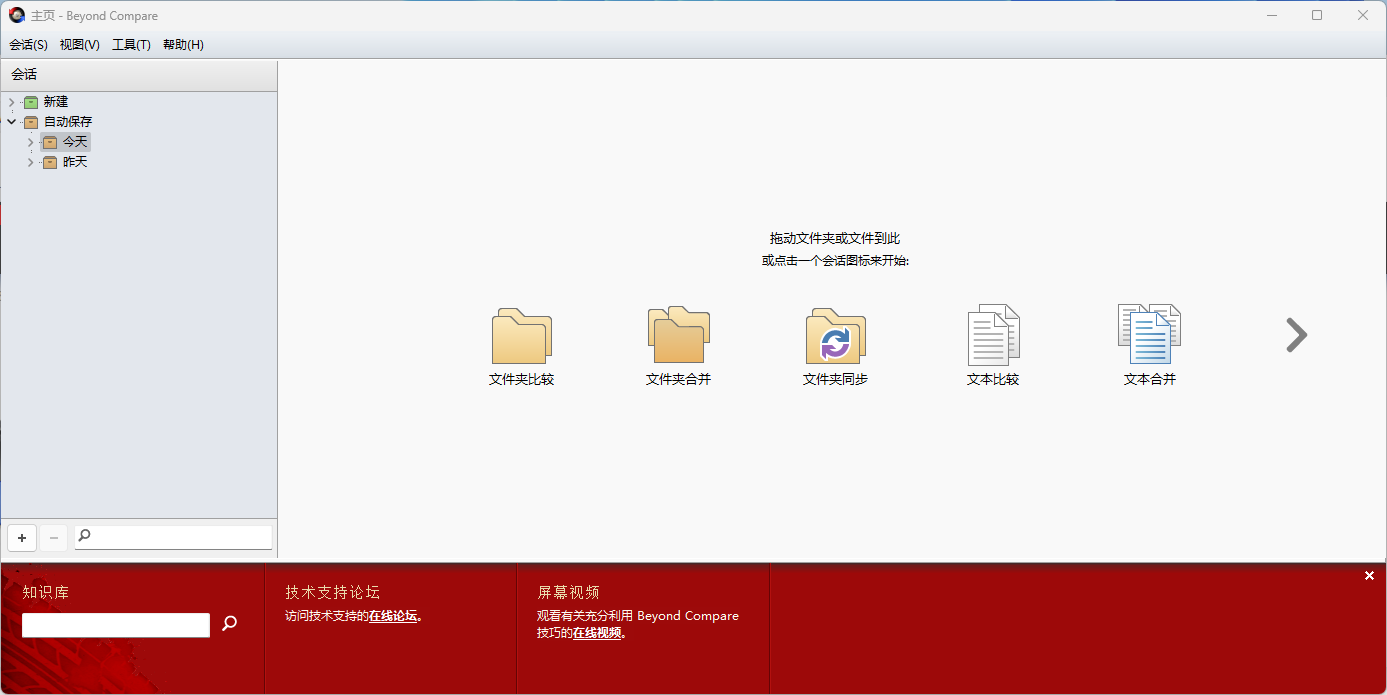Expand the 新建 tree node

12,102
